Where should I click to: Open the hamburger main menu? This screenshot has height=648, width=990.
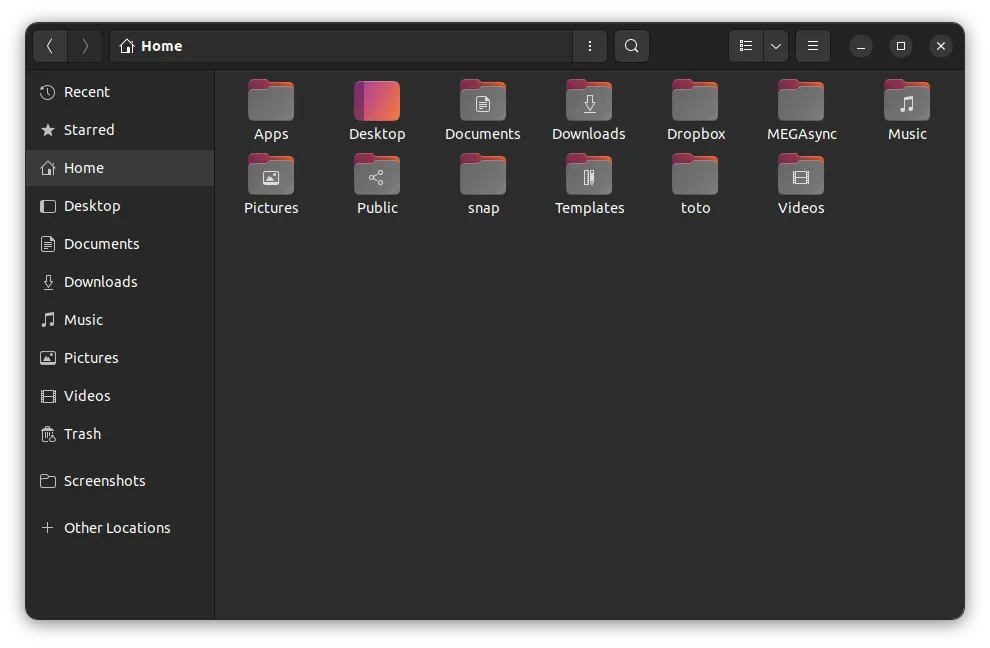(813, 46)
